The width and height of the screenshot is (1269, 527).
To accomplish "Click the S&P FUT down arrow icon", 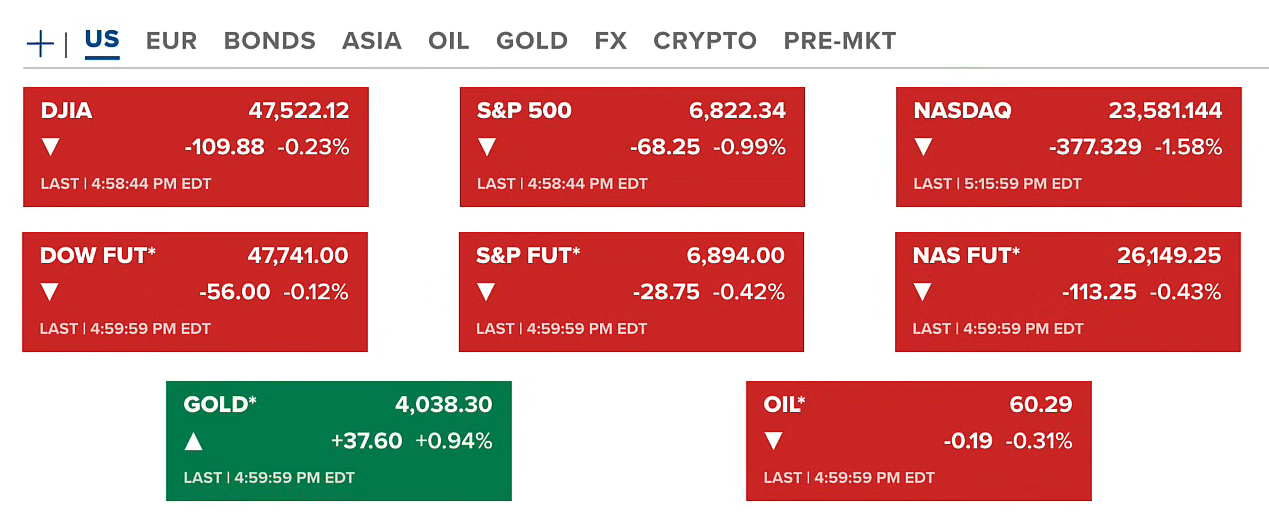I will (486, 292).
